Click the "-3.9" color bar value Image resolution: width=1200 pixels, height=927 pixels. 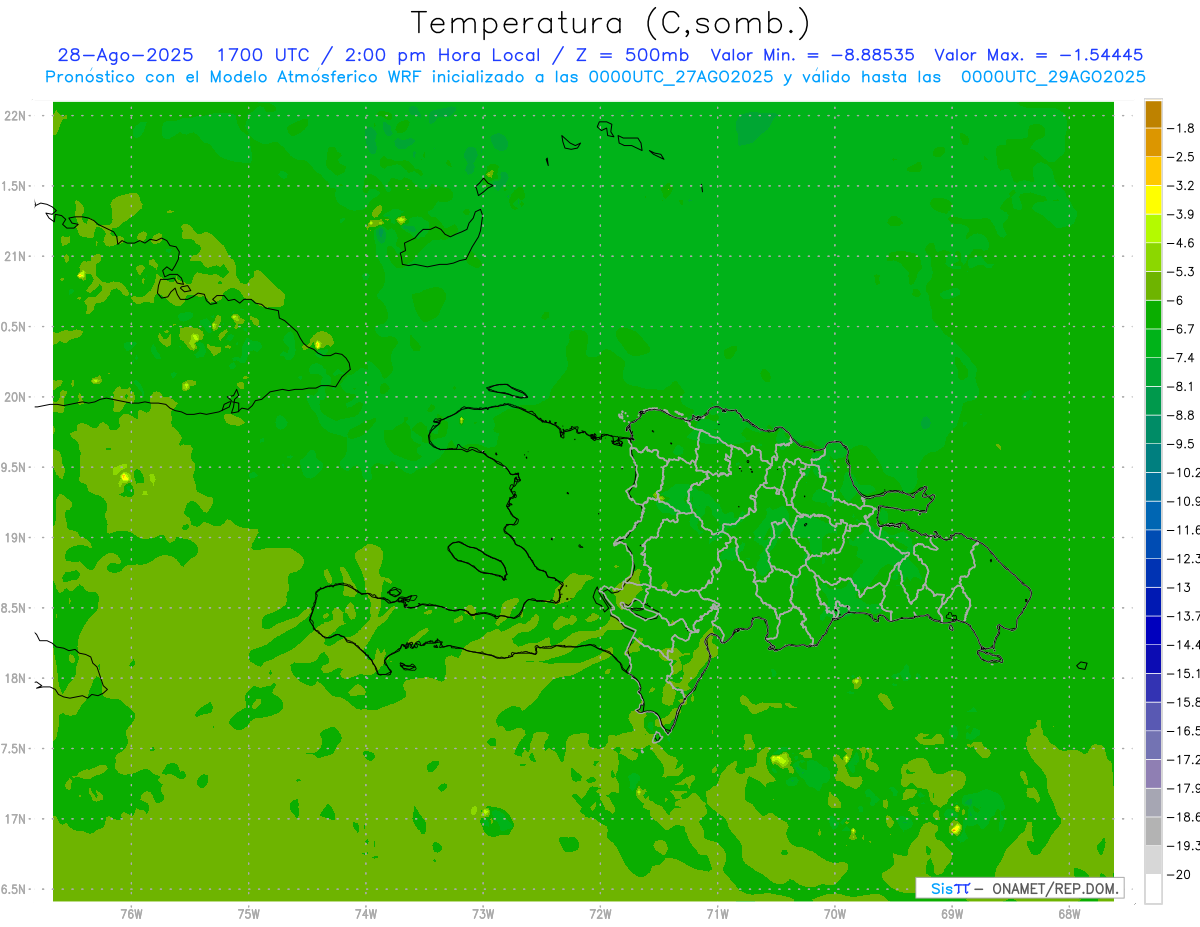(1181, 214)
